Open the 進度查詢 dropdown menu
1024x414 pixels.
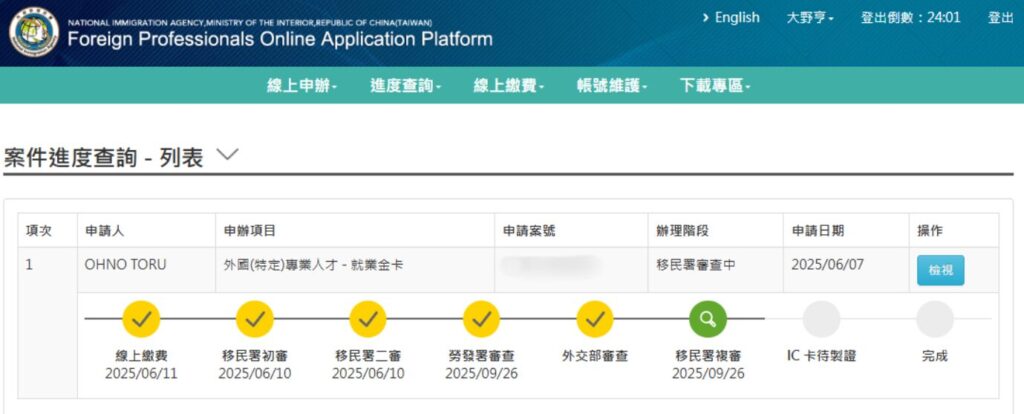pyautogui.click(x=405, y=86)
